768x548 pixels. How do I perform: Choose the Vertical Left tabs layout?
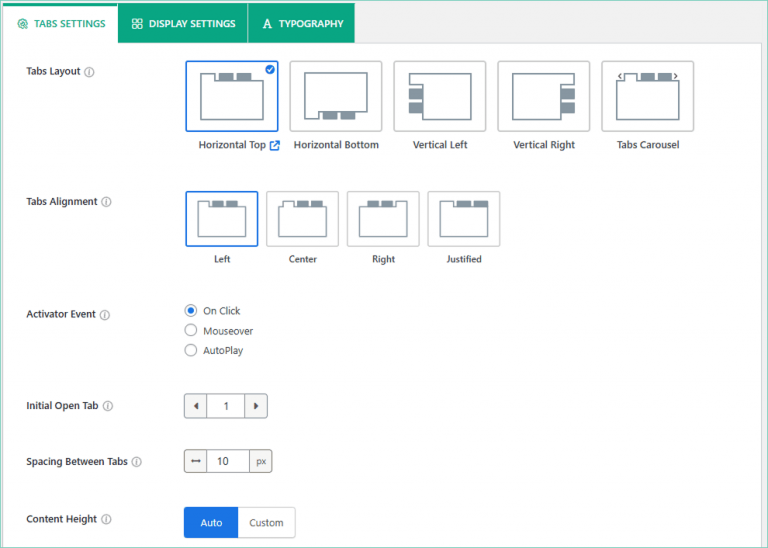click(440, 96)
